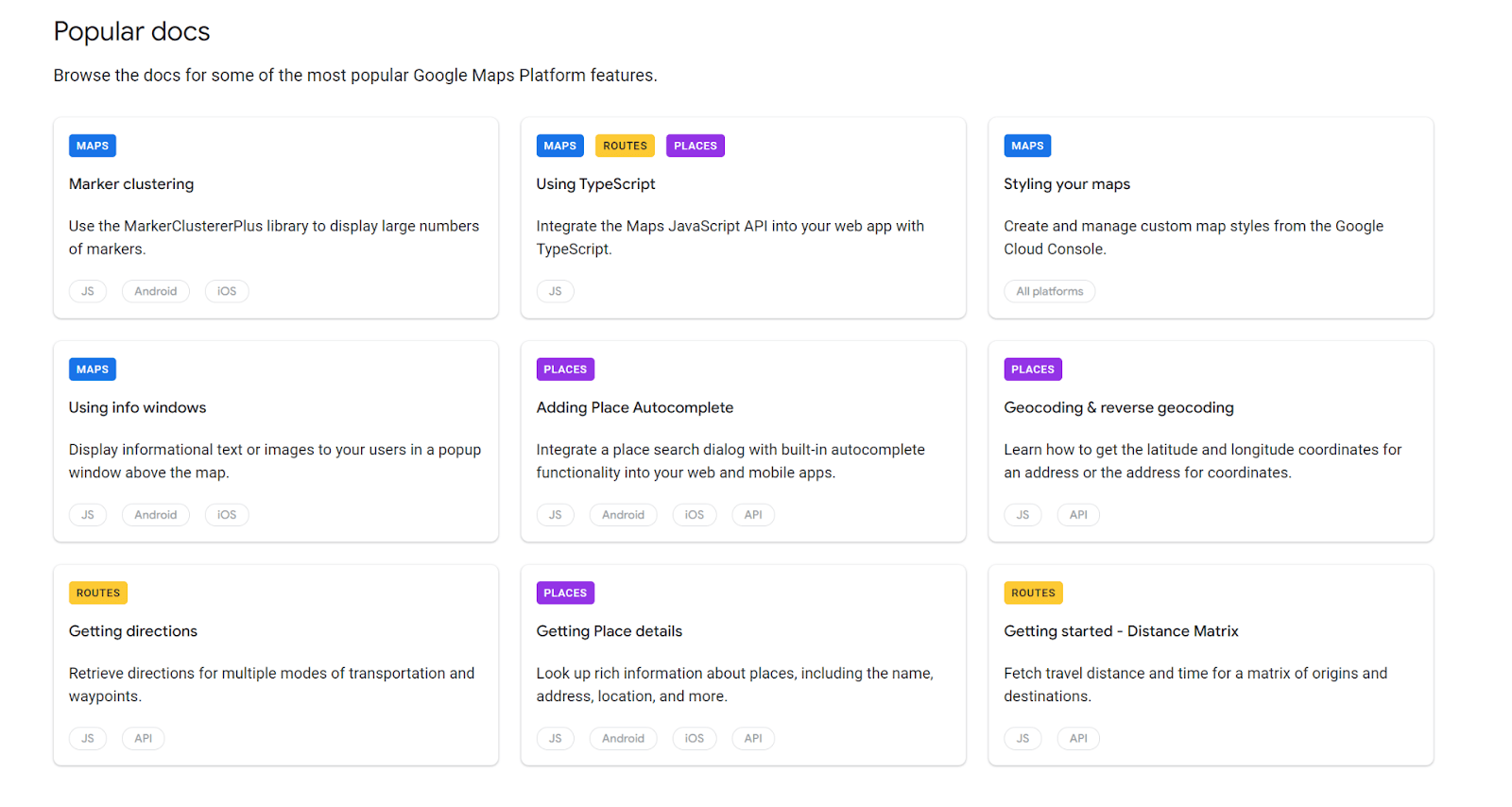1512x807 pixels.
Task: Click the popup window description text
Action: [275, 461]
